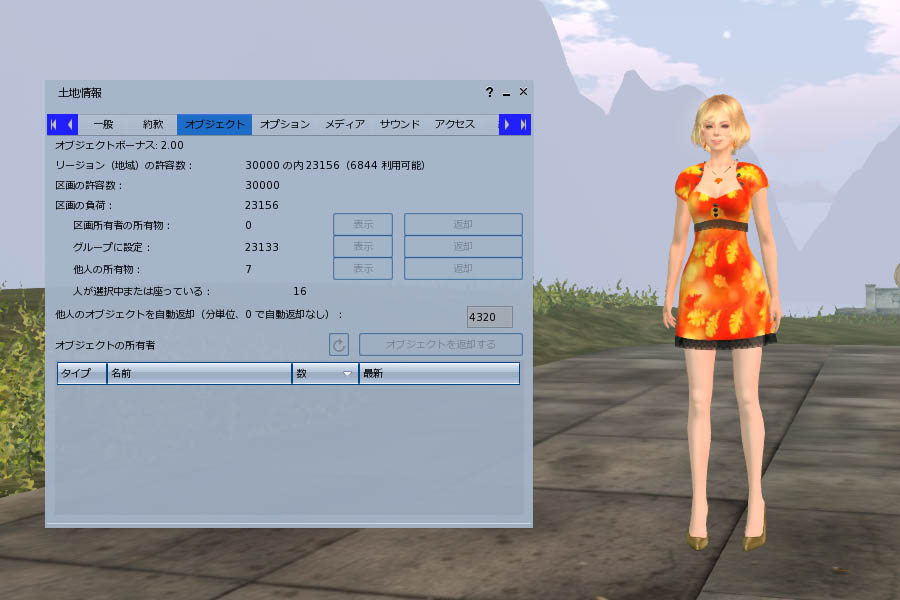The image size is (900, 600).
Task: Click 表示 for 他人の所有物
Action: (363, 268)
